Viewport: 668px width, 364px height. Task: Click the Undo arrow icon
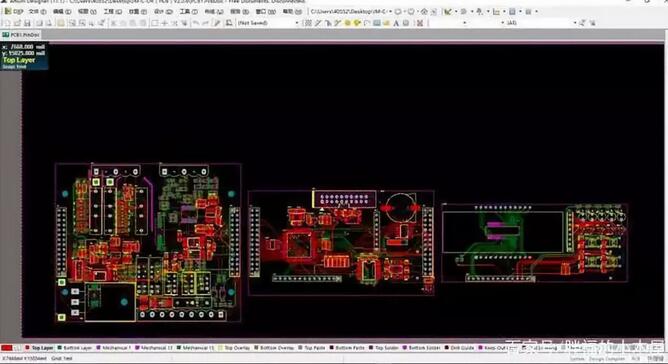pos(195,23)
